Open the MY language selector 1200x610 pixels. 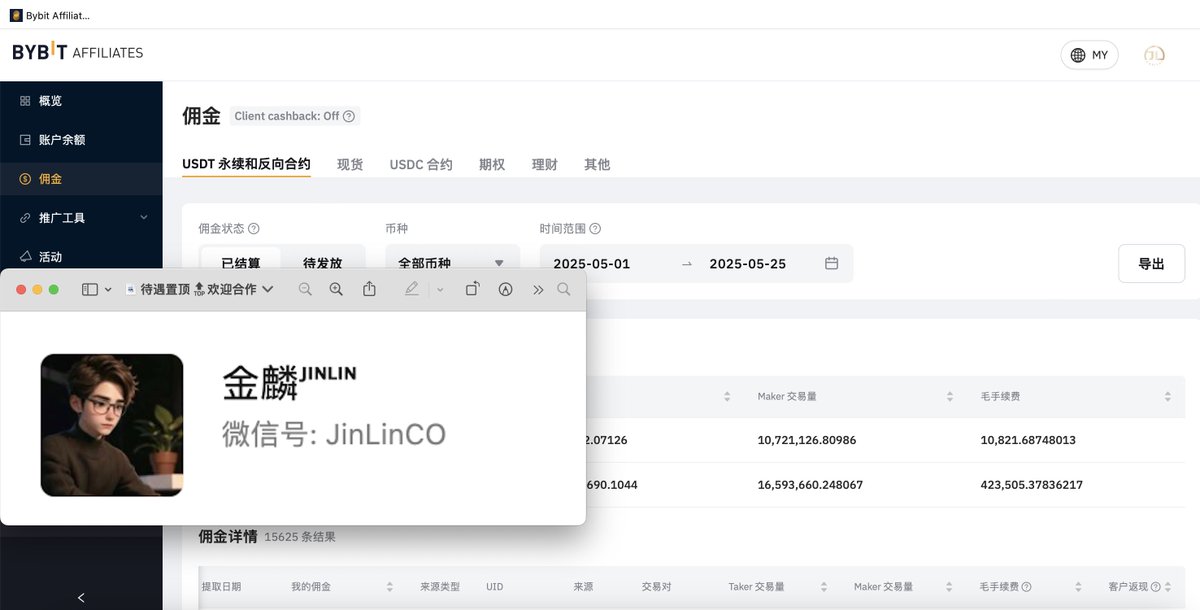[1089, 55]
